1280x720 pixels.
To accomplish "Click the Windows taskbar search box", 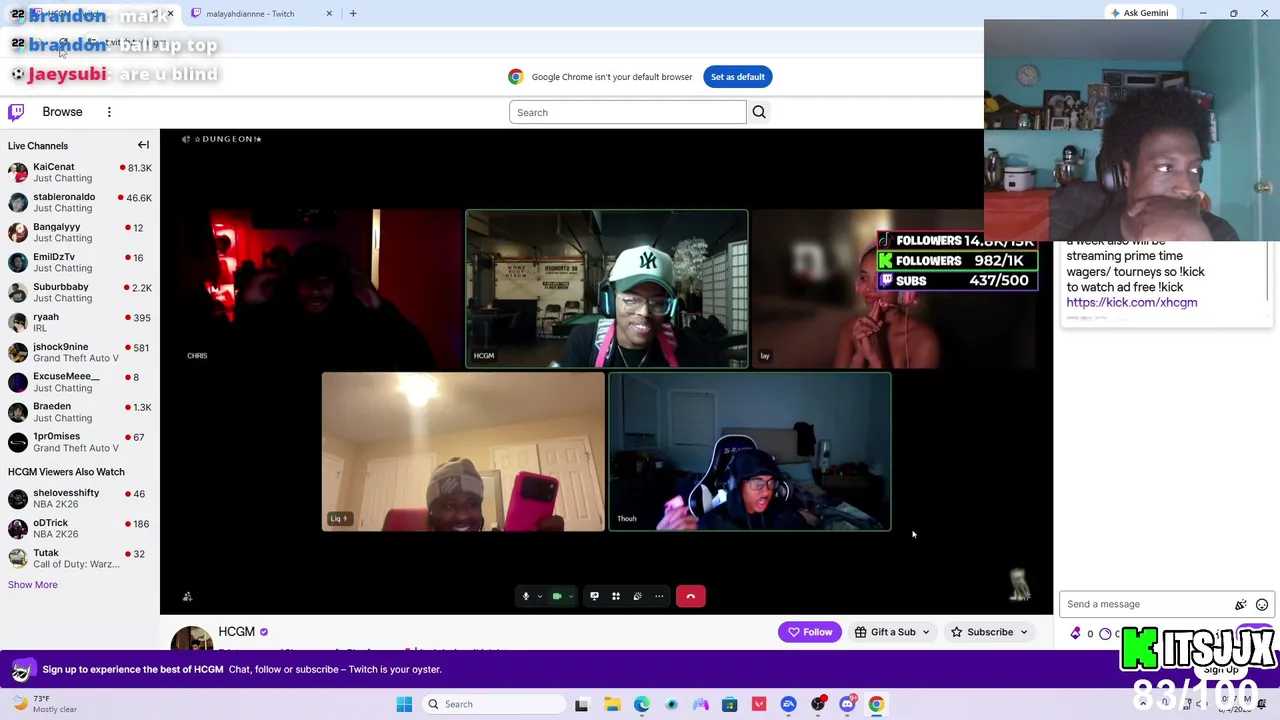I will coord(492,704).
